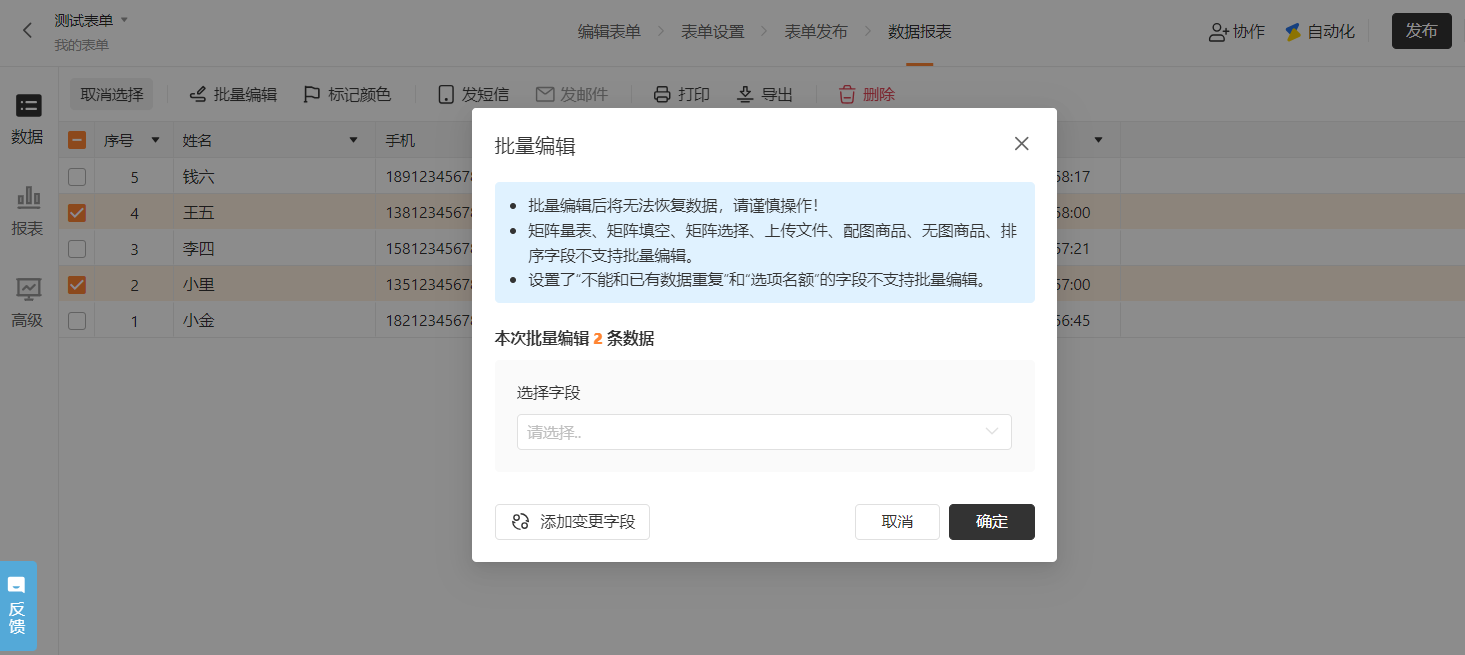
Task: Toggle the header select-all checkbox
Action: point(77,140)
